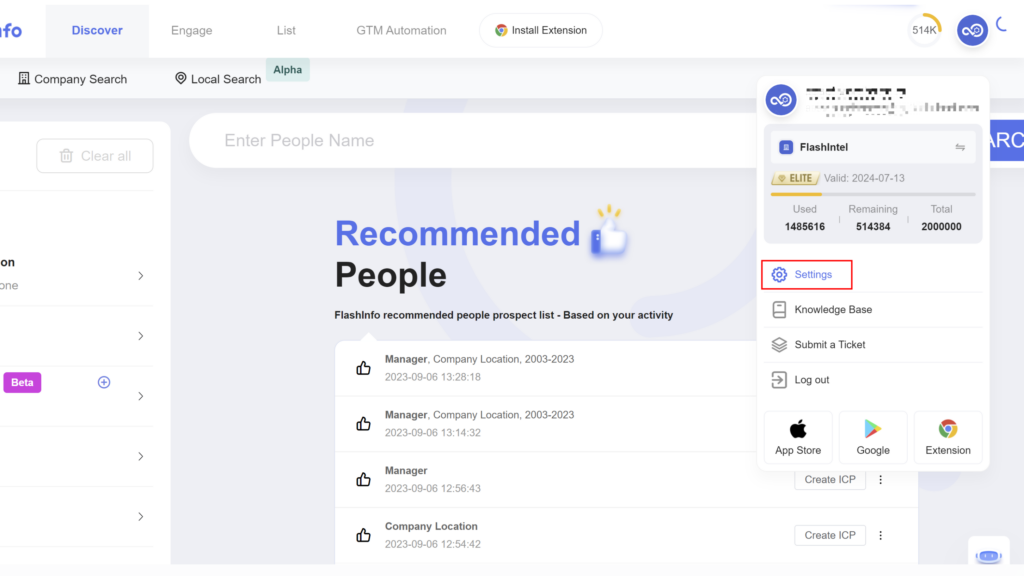Click the Clear all button
1024x576 pixels.
pos(95,155)
